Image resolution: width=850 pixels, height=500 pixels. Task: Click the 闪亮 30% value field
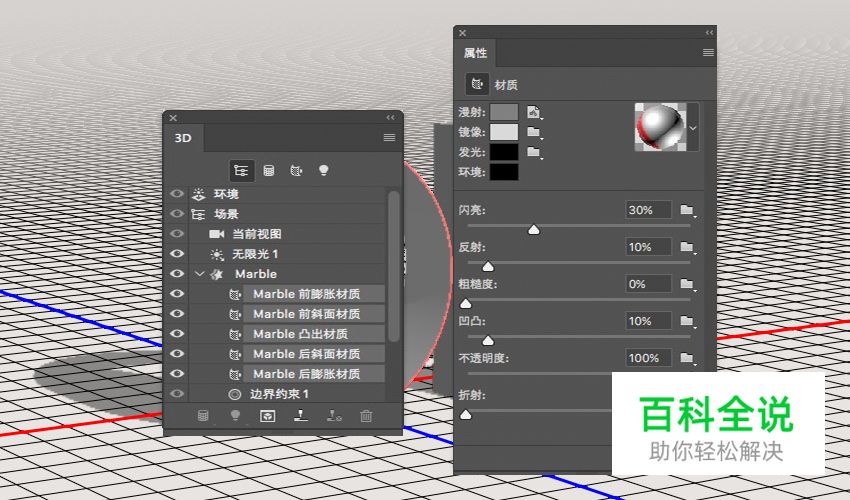648,210
